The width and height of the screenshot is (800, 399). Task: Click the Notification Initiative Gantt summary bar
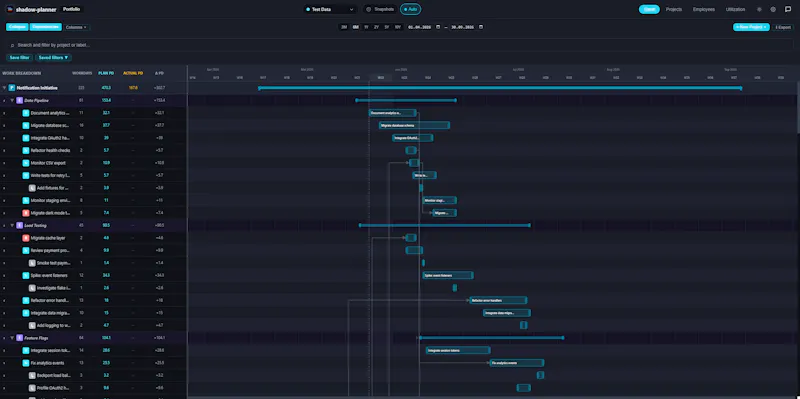pos(500,88)
